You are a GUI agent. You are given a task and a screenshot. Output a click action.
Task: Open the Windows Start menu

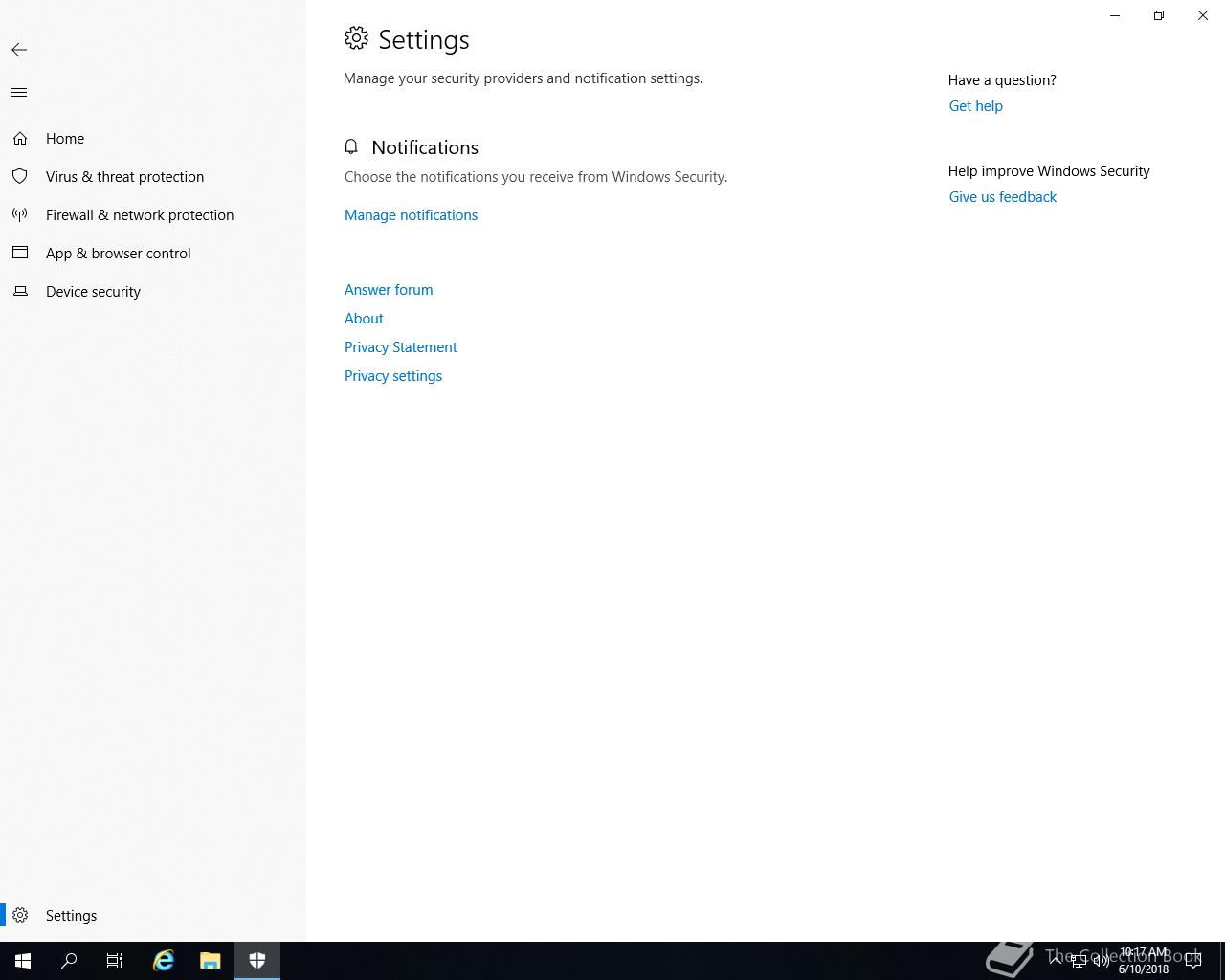pyautogui.click(x=23, y=961)
